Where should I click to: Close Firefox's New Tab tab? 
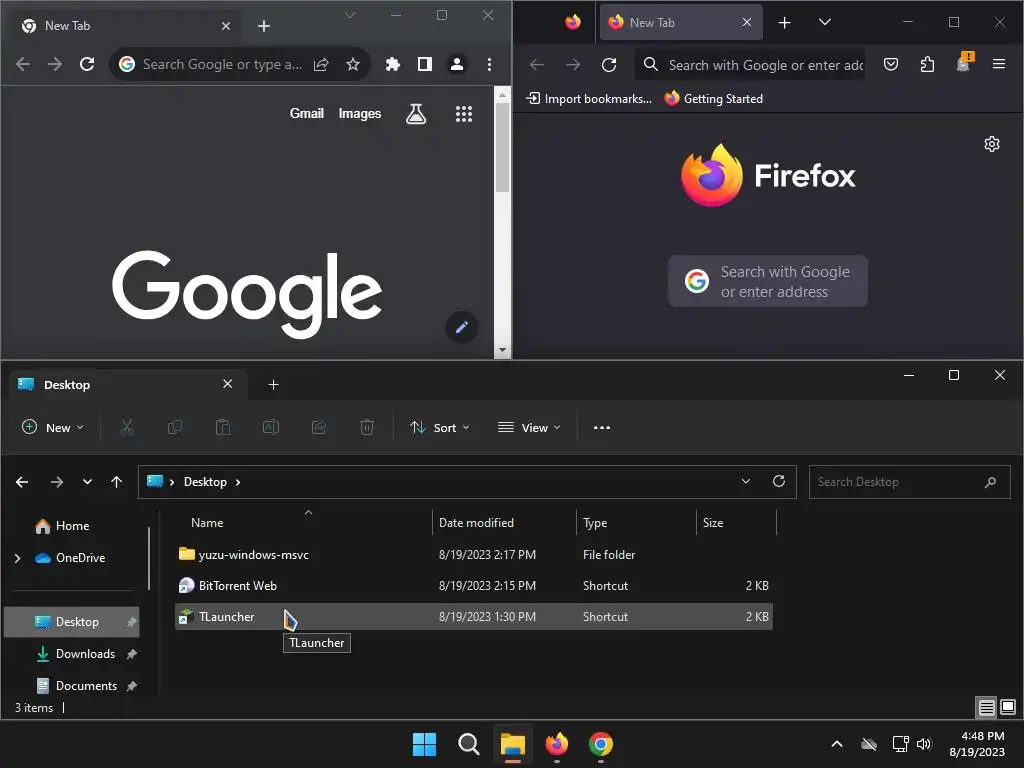[746, 23]
